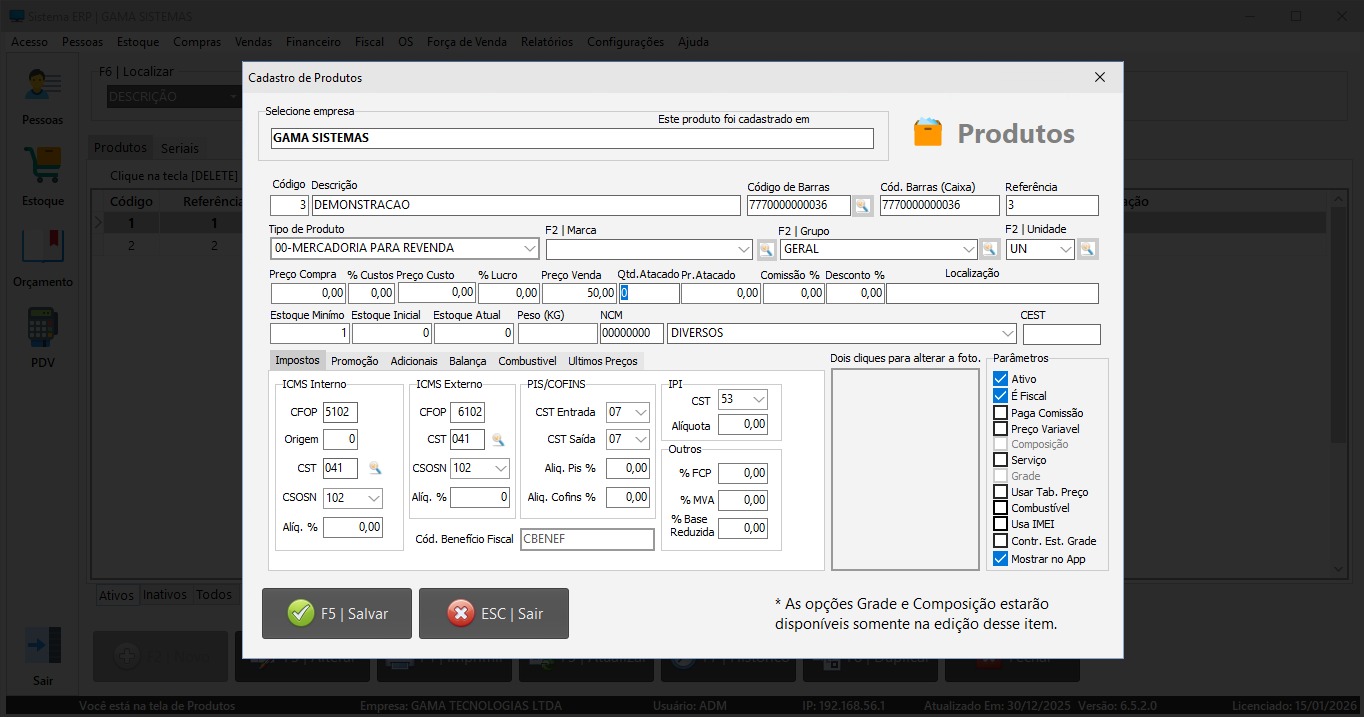Screen dimensions: 1364x717
Task: Uncheck the Ativo checkbox
Action: click(x=1000, y=379)
